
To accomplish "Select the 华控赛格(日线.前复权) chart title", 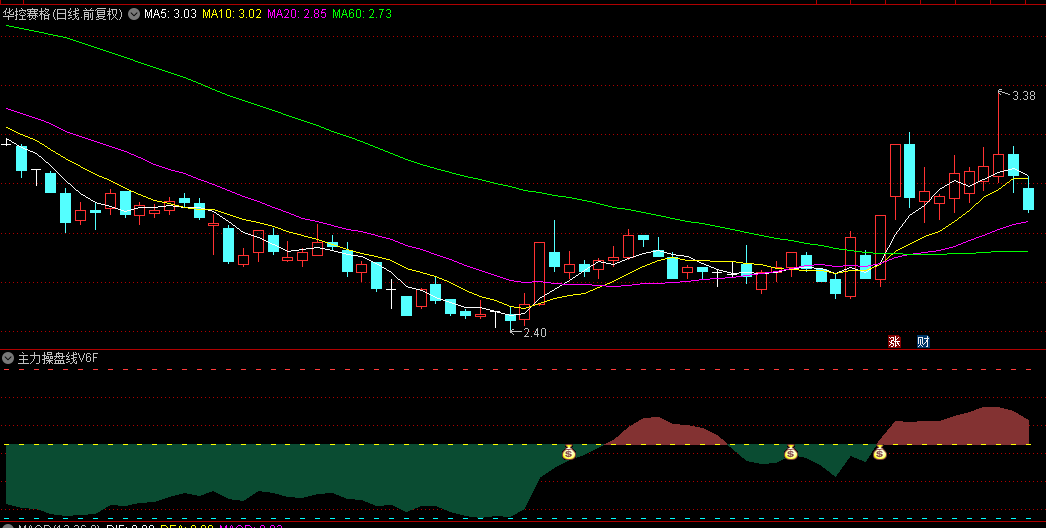I will [63, 14].
